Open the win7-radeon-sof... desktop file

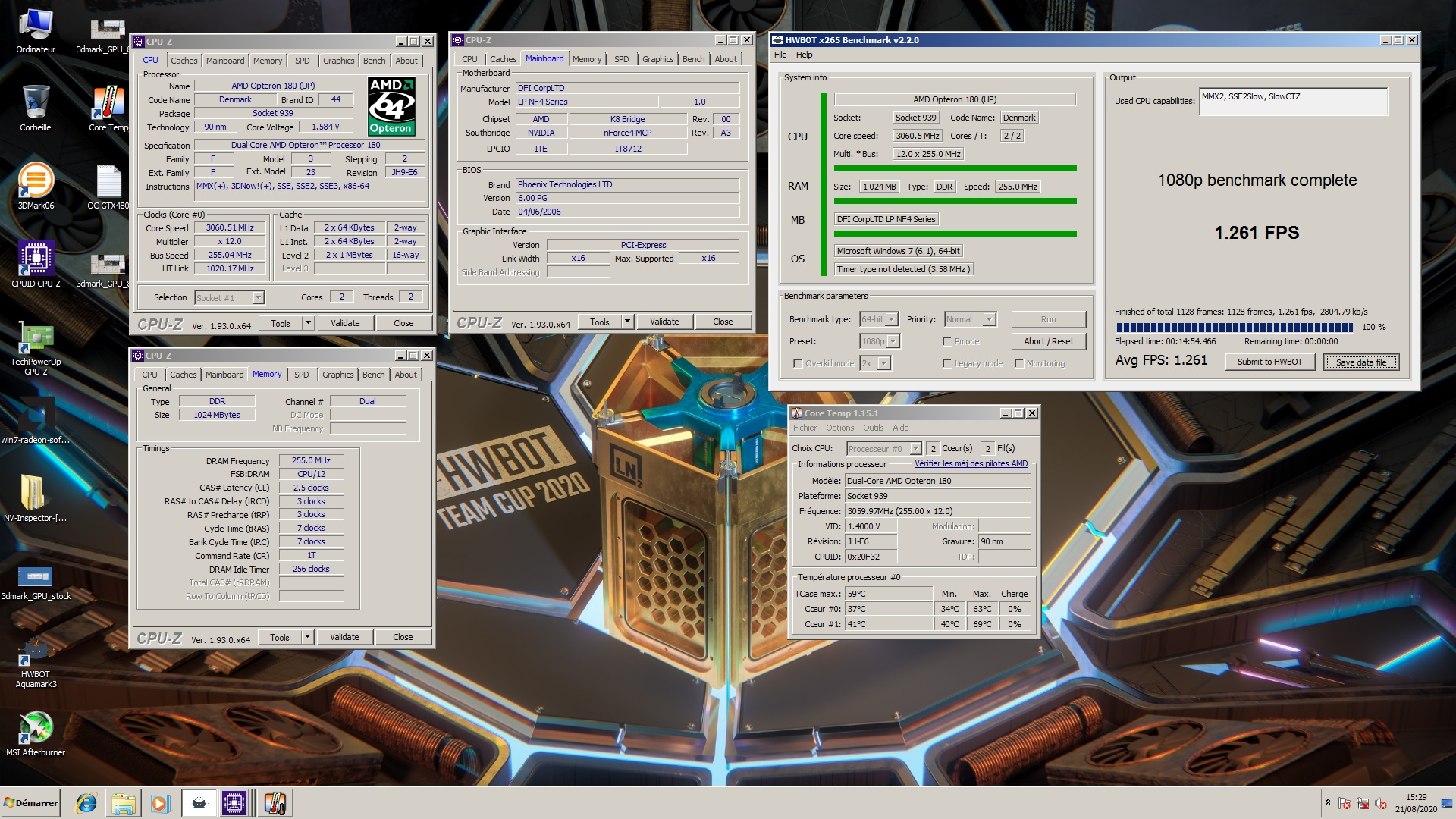[x=36, y=419]
